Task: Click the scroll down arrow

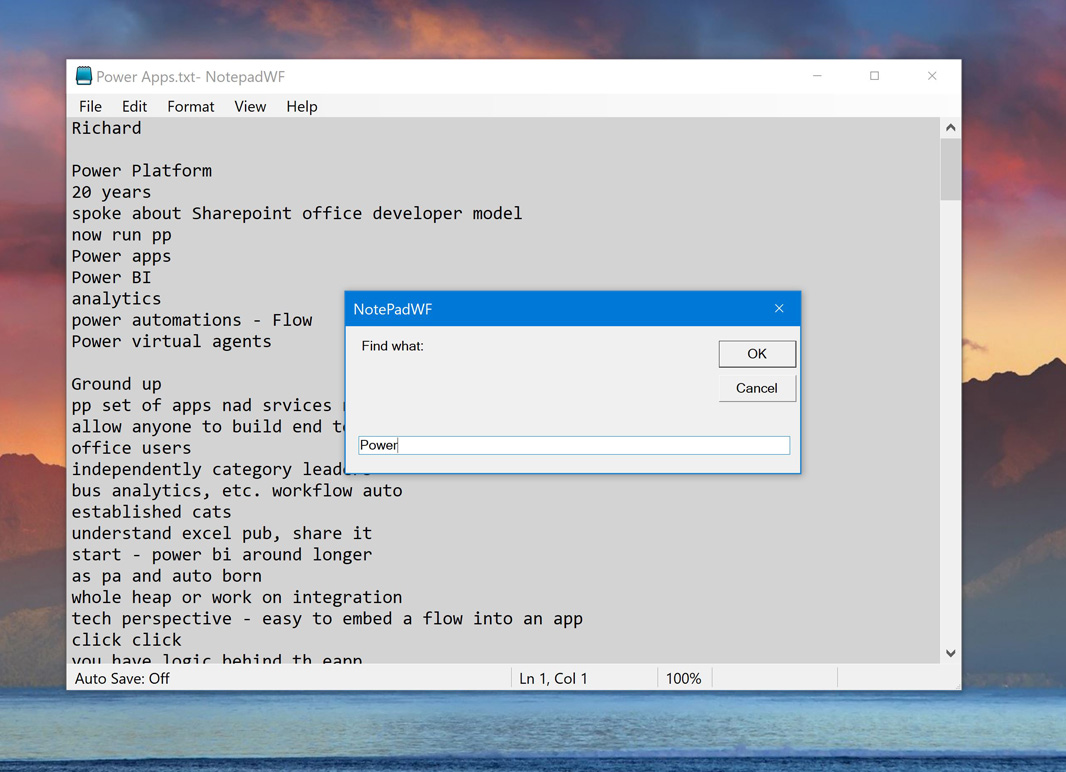Action: click(950, 653)
